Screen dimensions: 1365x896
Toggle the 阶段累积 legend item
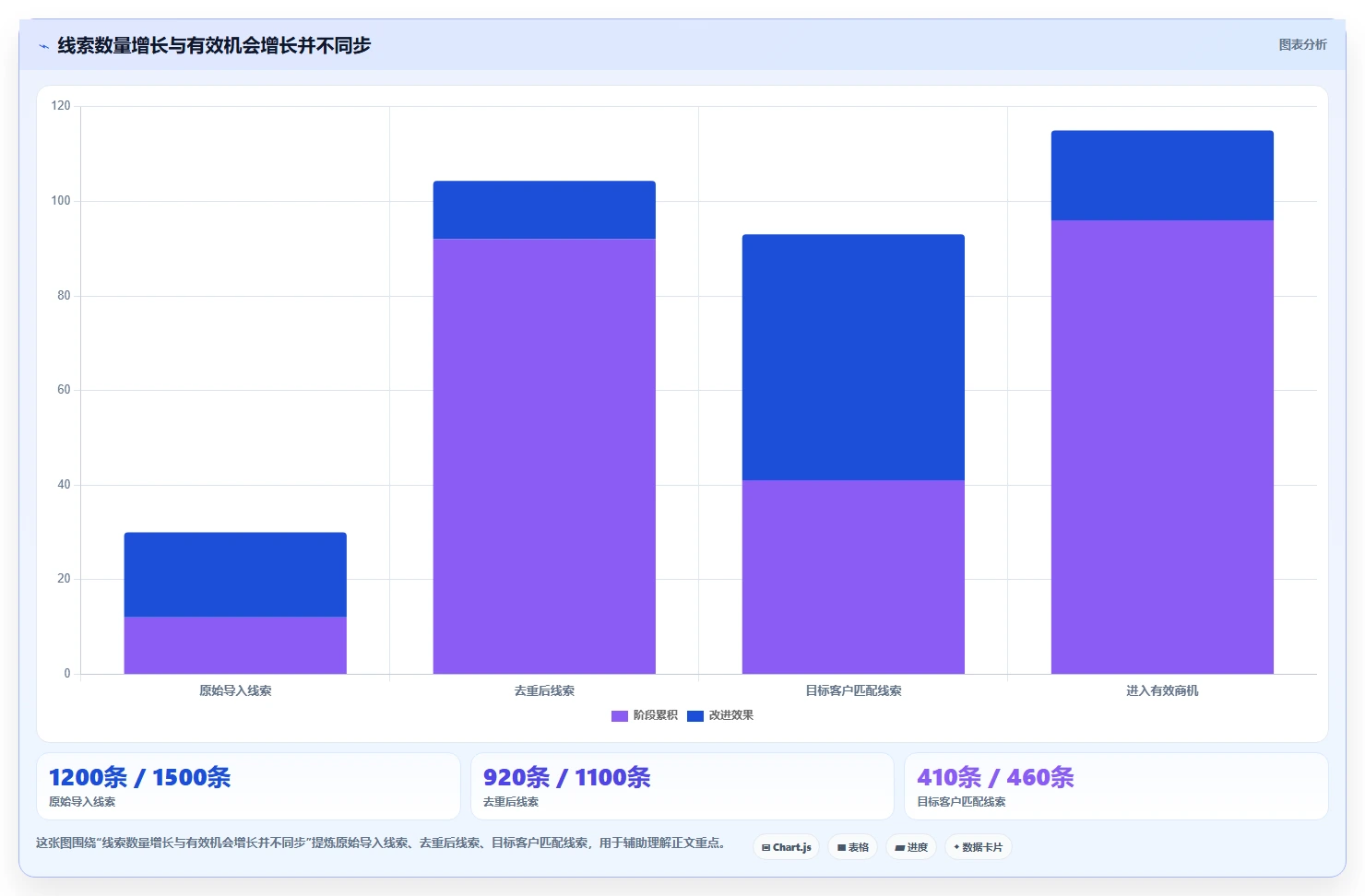[645, 715]
